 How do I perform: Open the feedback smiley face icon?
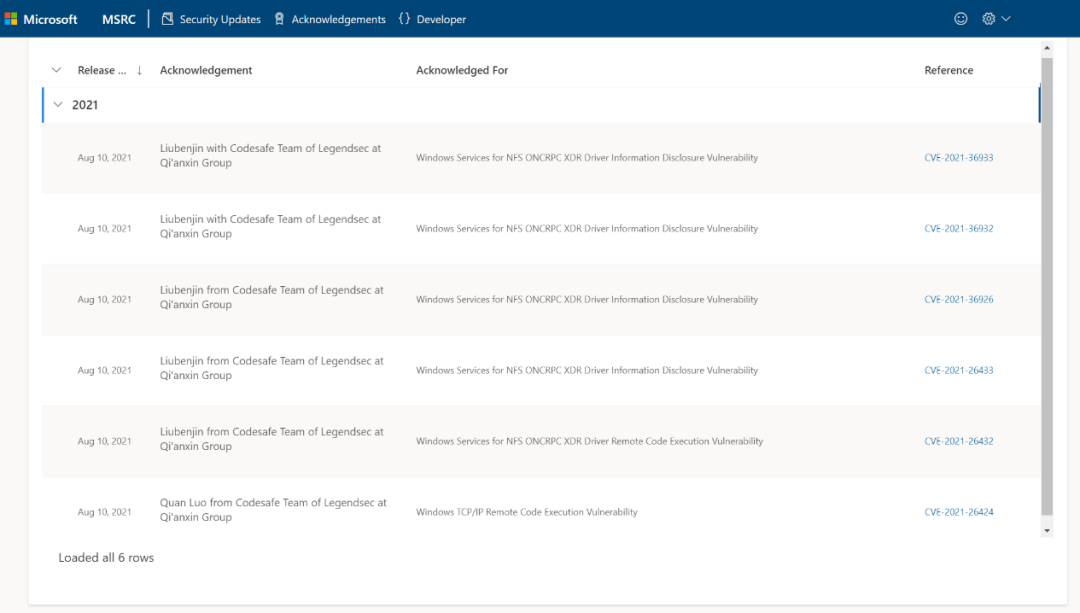click(x=961, y=19)
